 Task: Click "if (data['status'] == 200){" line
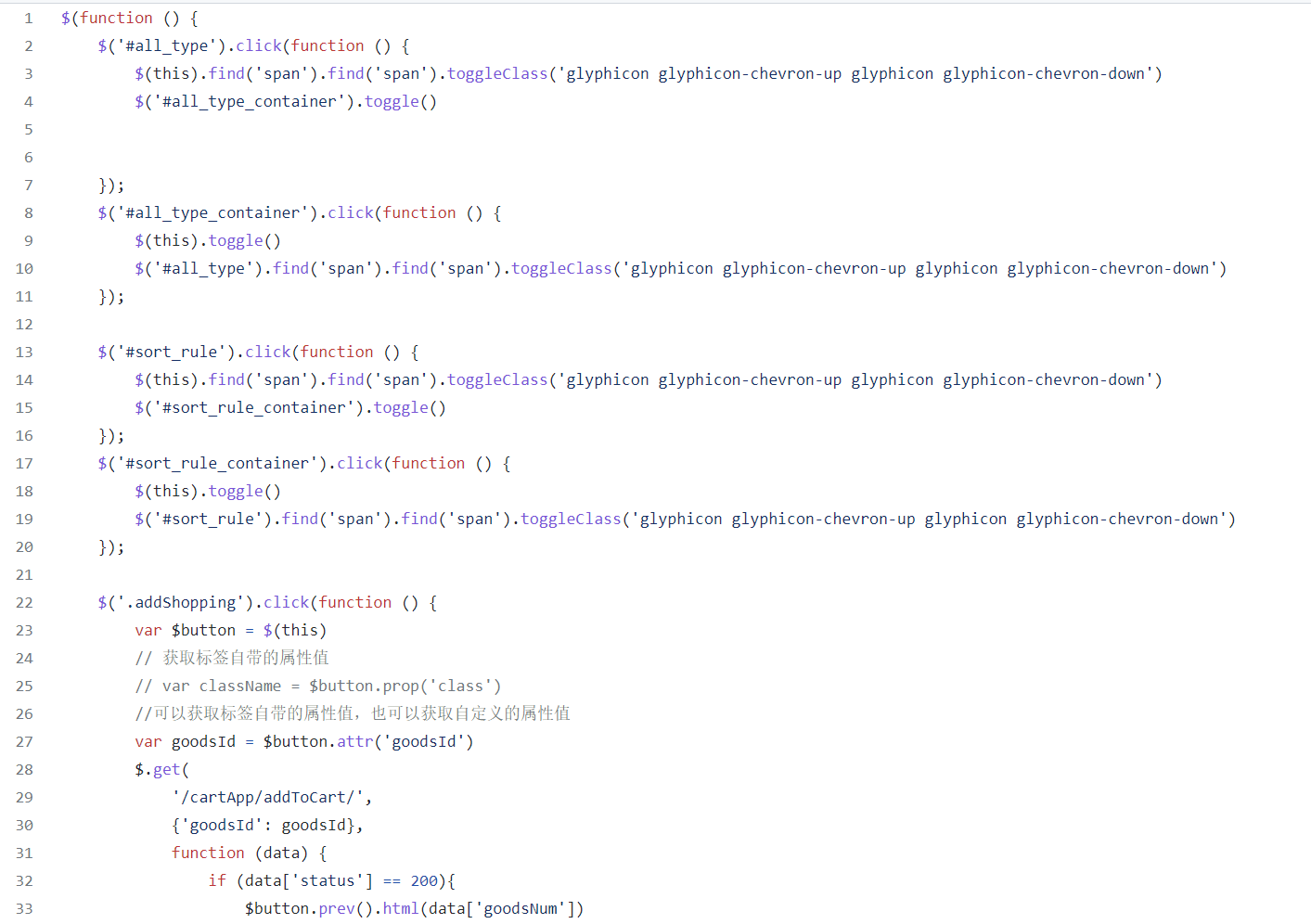(331, 881)
